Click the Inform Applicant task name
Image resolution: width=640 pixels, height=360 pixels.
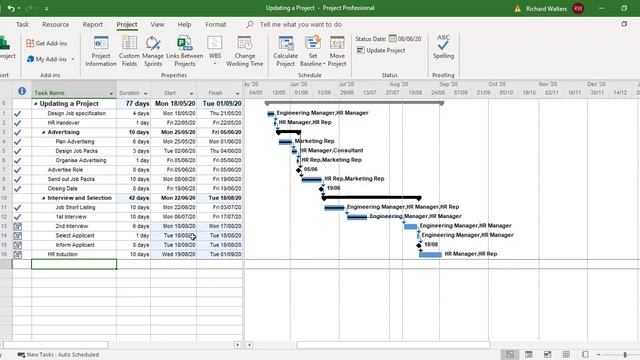click(75, 245)
